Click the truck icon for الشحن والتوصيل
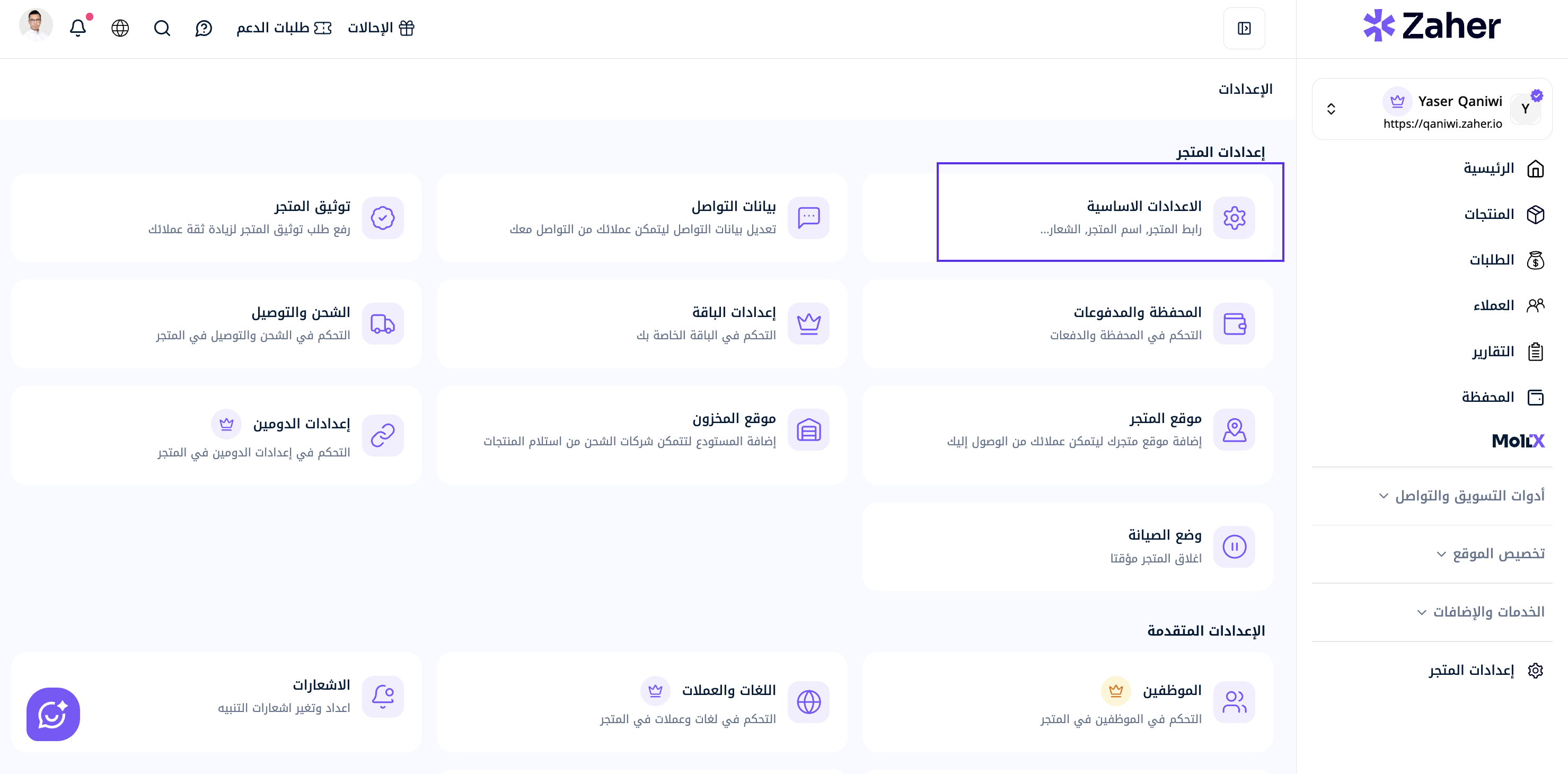Screen dimensions: 1568x774 pos(383,323)
